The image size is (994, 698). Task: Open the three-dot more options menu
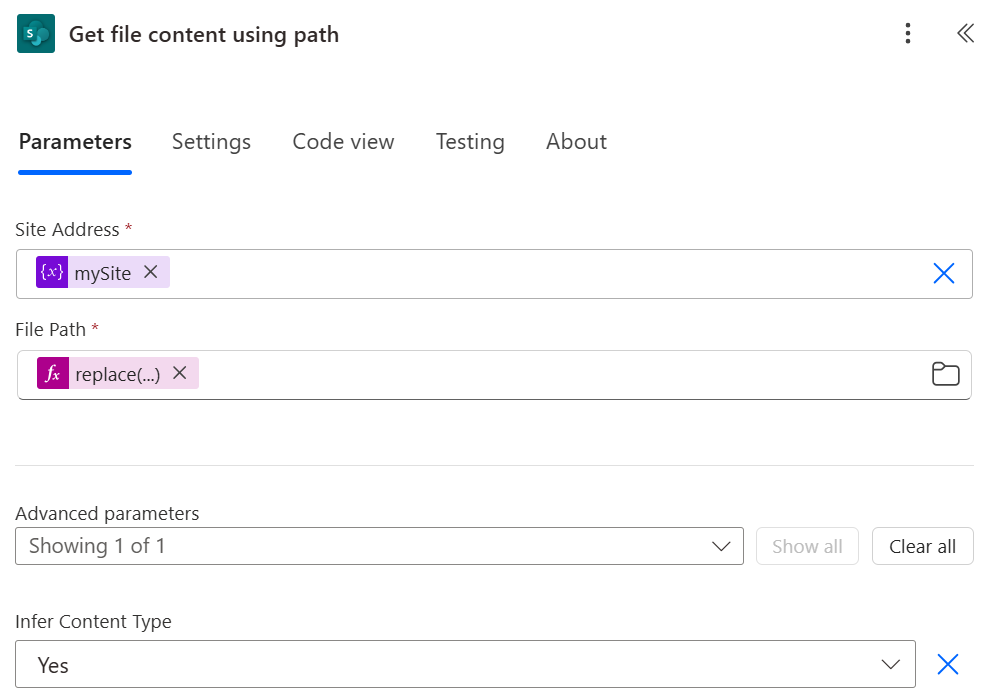click(908, 33)
